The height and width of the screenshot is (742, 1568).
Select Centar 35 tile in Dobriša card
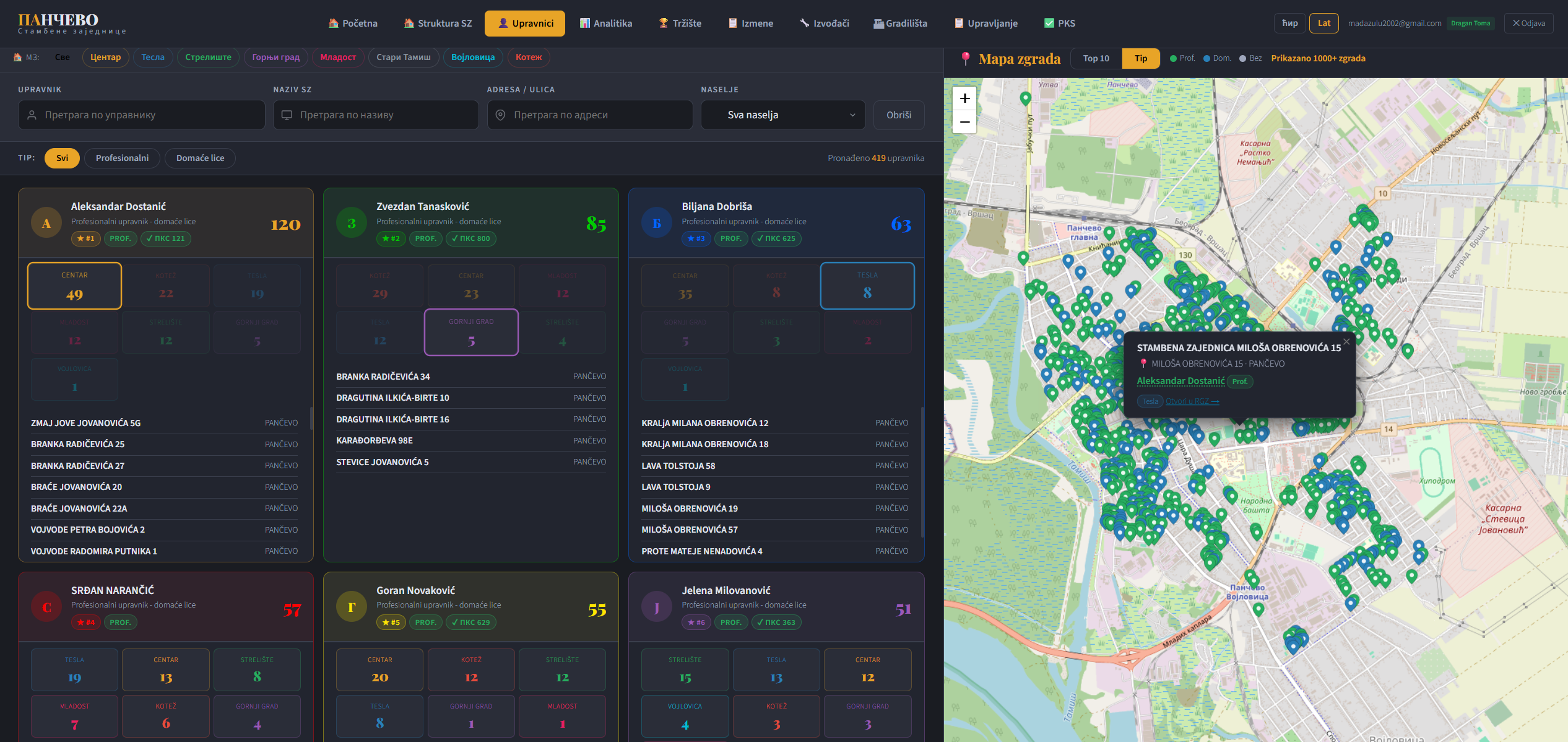coord(685,286)
